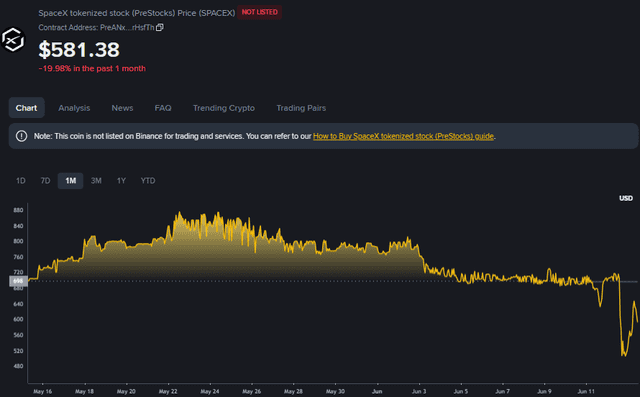Select the 1D chart range
This screenshot has width=640, height=397.
(x=20, y=180)
